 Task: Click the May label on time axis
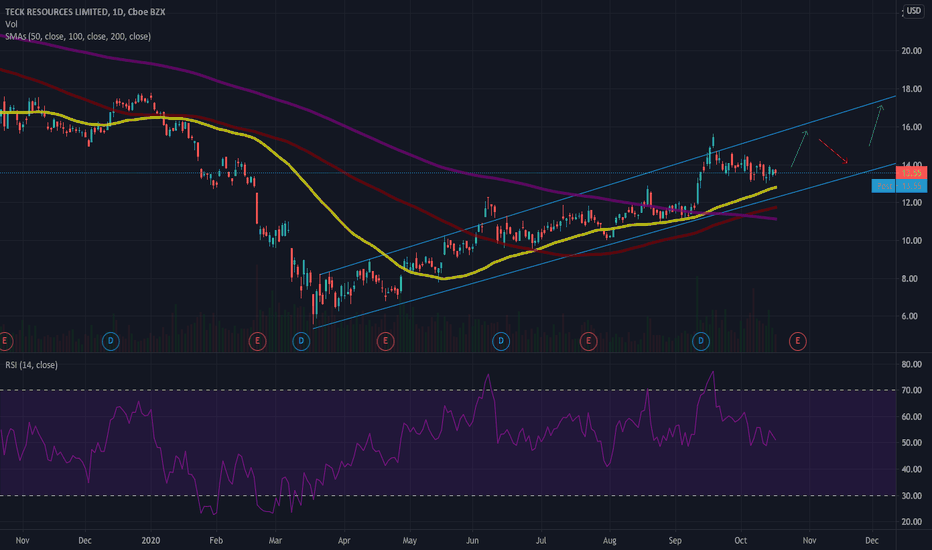410,540
